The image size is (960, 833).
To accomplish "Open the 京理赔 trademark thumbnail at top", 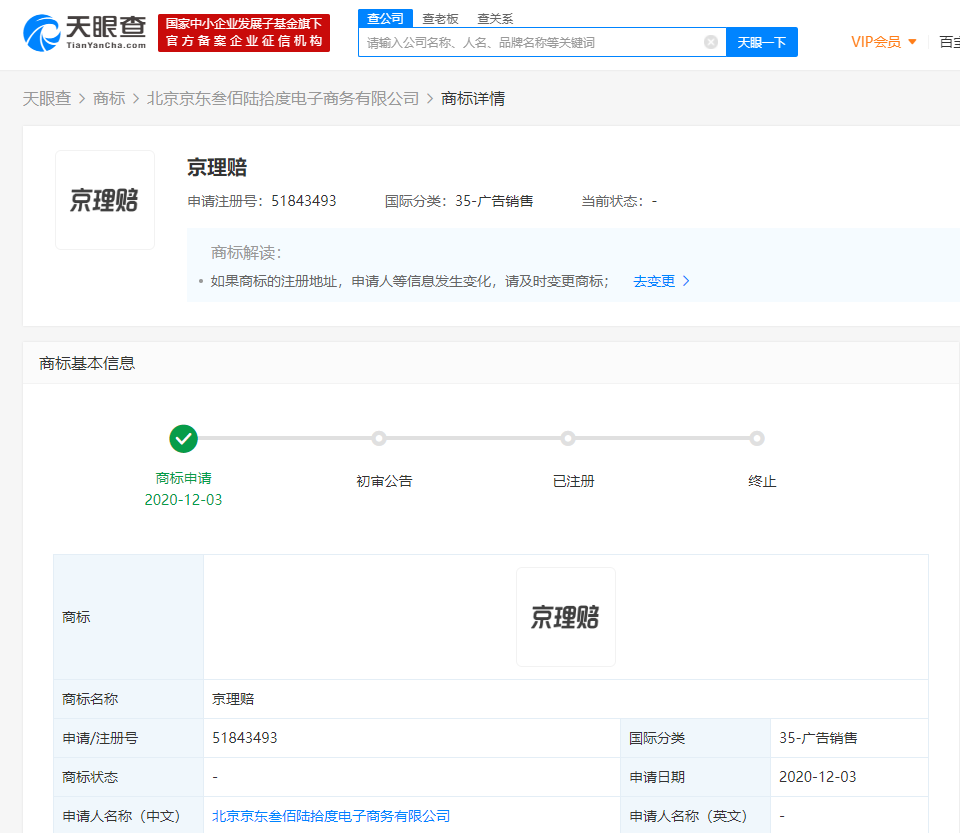I will coord(105,200).
